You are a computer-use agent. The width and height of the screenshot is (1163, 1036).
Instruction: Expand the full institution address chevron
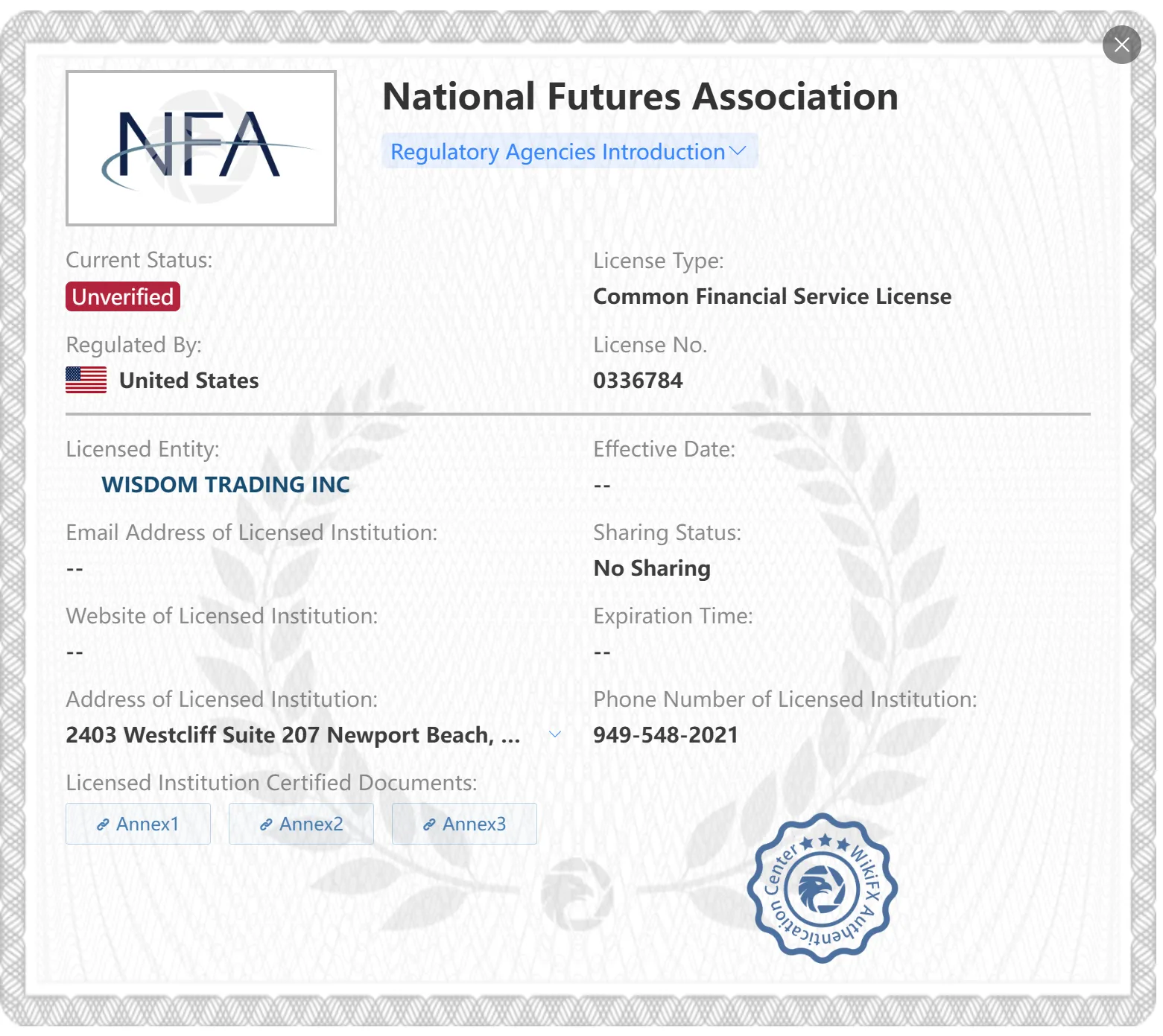(x=555, y=734)
